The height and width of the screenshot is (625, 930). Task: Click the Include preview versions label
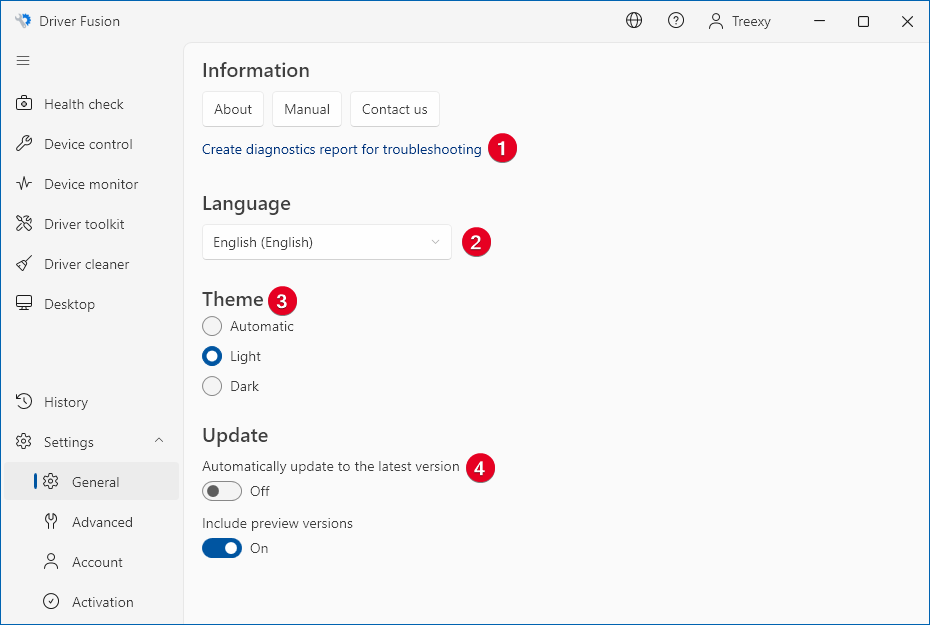point(278,523)
